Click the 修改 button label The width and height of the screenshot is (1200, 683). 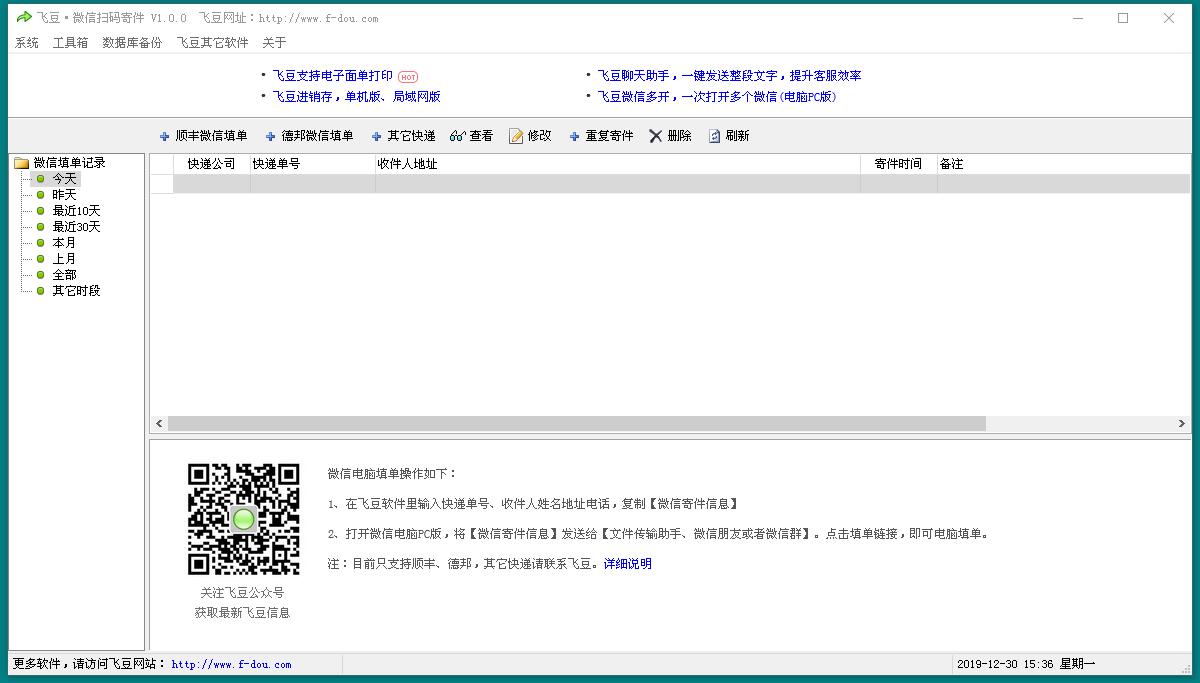click(x=539, y=136)
